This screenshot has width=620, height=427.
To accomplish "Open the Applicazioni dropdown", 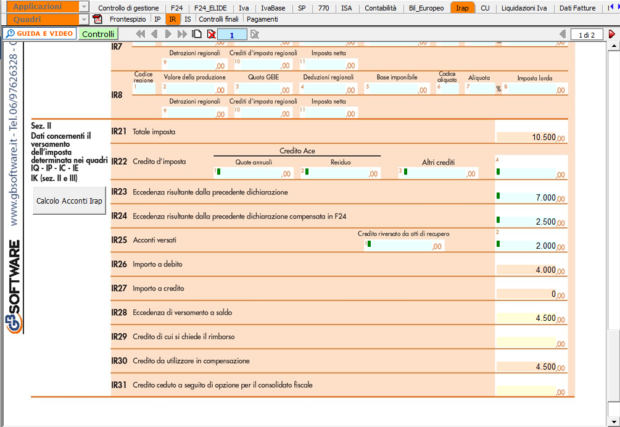I will tap(45, 6).
